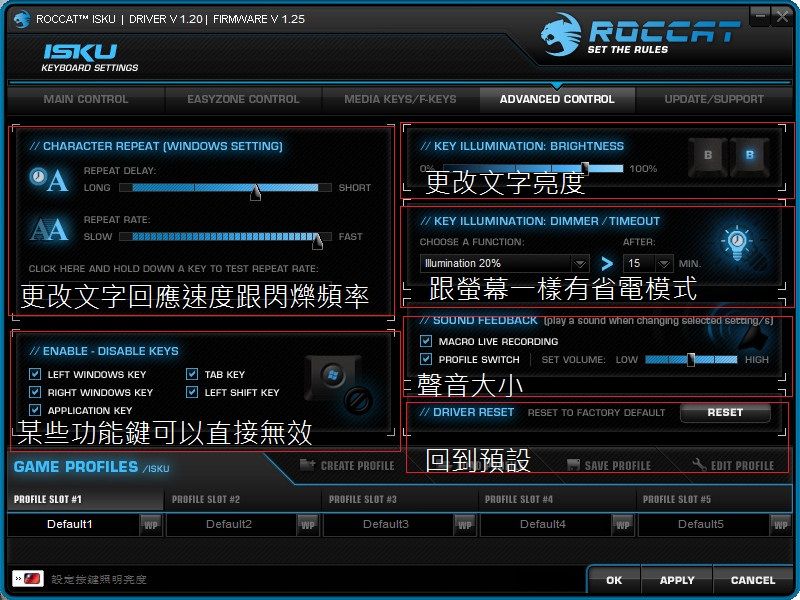Click the disabled Windows key icon

tap(339, 385)
